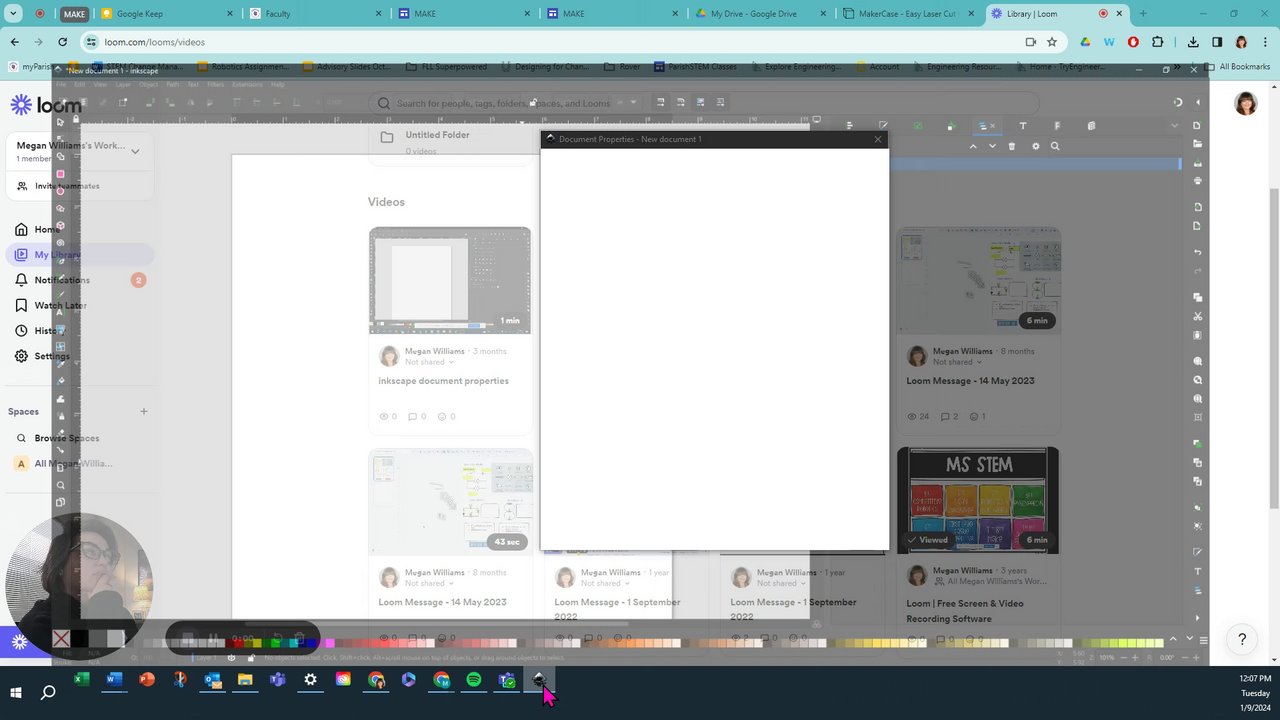Open the Loom profile avatar at top right
1280x720 pixels.
(x=1245, y=104)
